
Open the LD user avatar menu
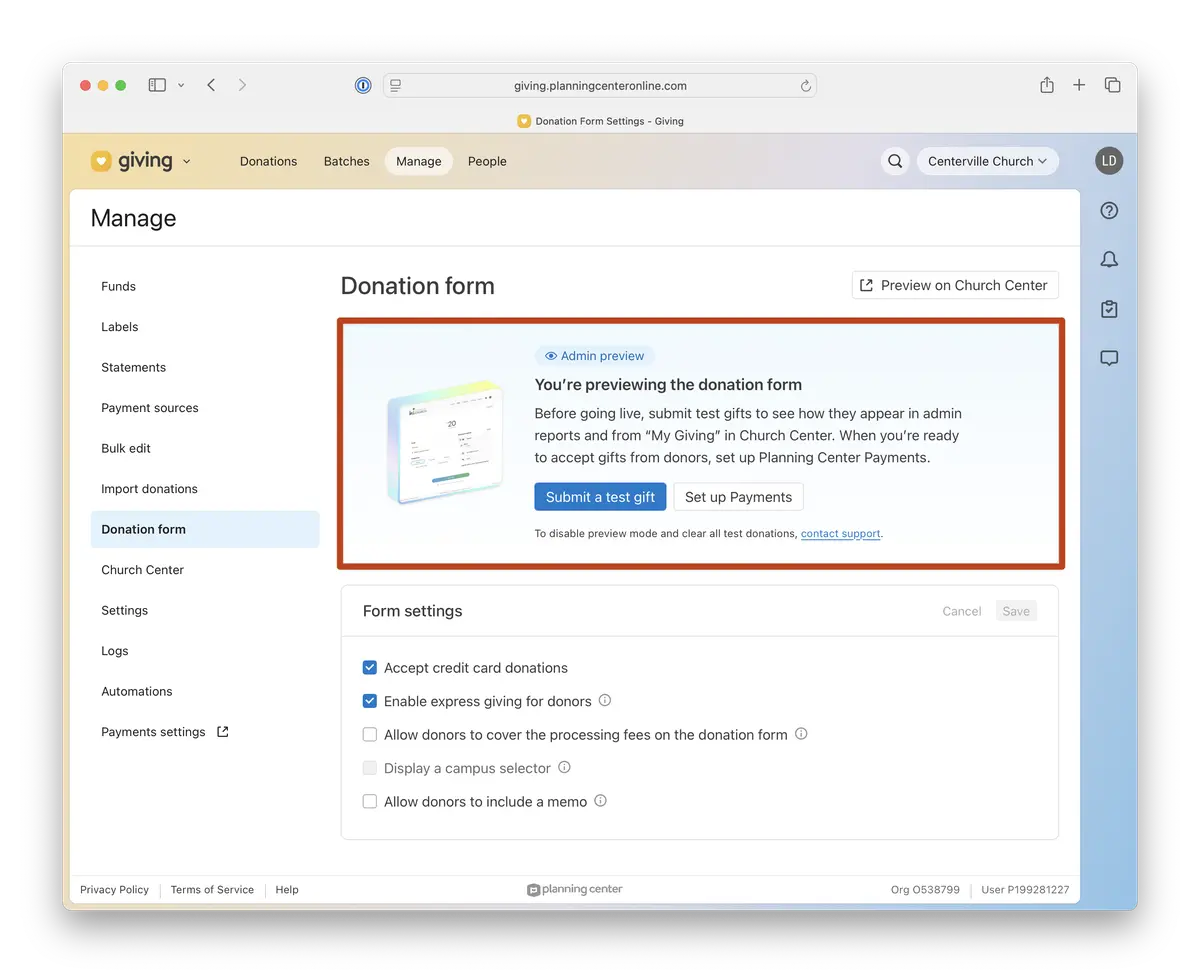tap(1109, 161)
